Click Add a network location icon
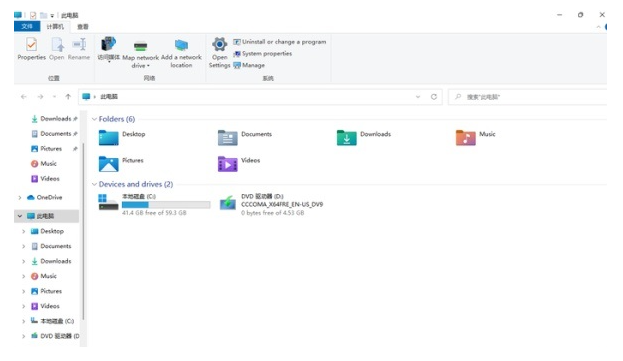Viewport: 623px width, 361px height. click(x=181, y=45)
